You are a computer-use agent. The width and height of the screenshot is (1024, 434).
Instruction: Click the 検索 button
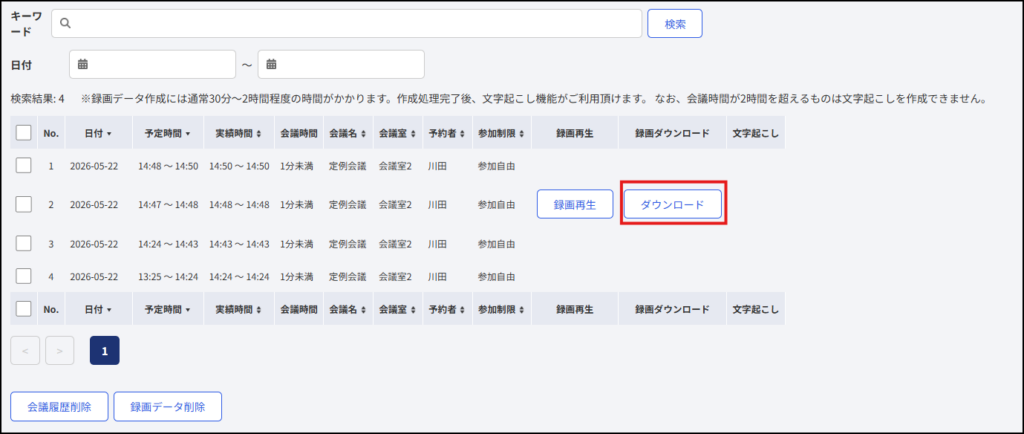click(675, 23)
